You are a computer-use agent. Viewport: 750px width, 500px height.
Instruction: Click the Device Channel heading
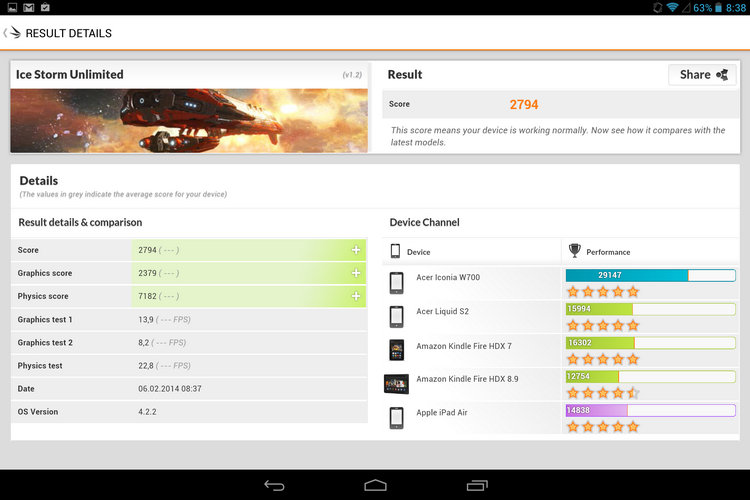point(424,222)
